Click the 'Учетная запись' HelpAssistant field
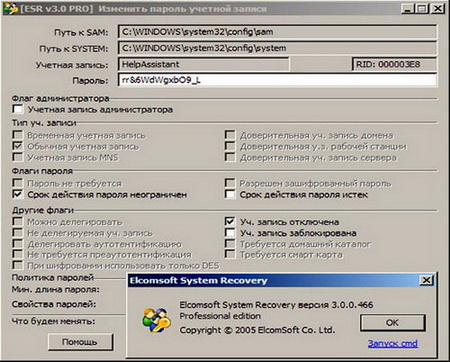 click(x=203, y=64)
